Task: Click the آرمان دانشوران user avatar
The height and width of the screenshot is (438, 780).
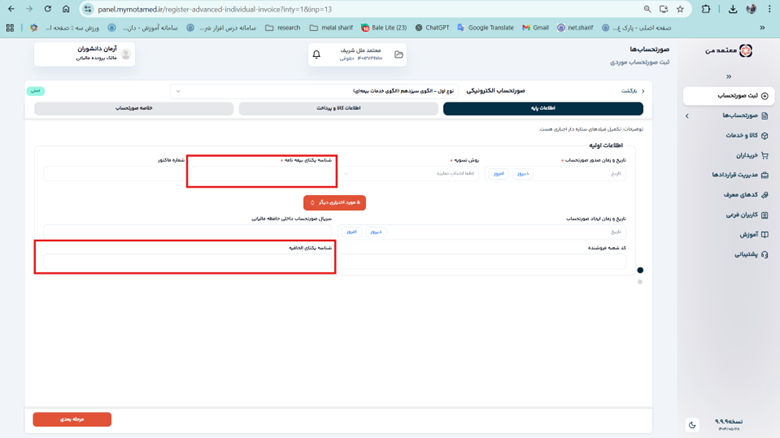Action: click(126, 54)
